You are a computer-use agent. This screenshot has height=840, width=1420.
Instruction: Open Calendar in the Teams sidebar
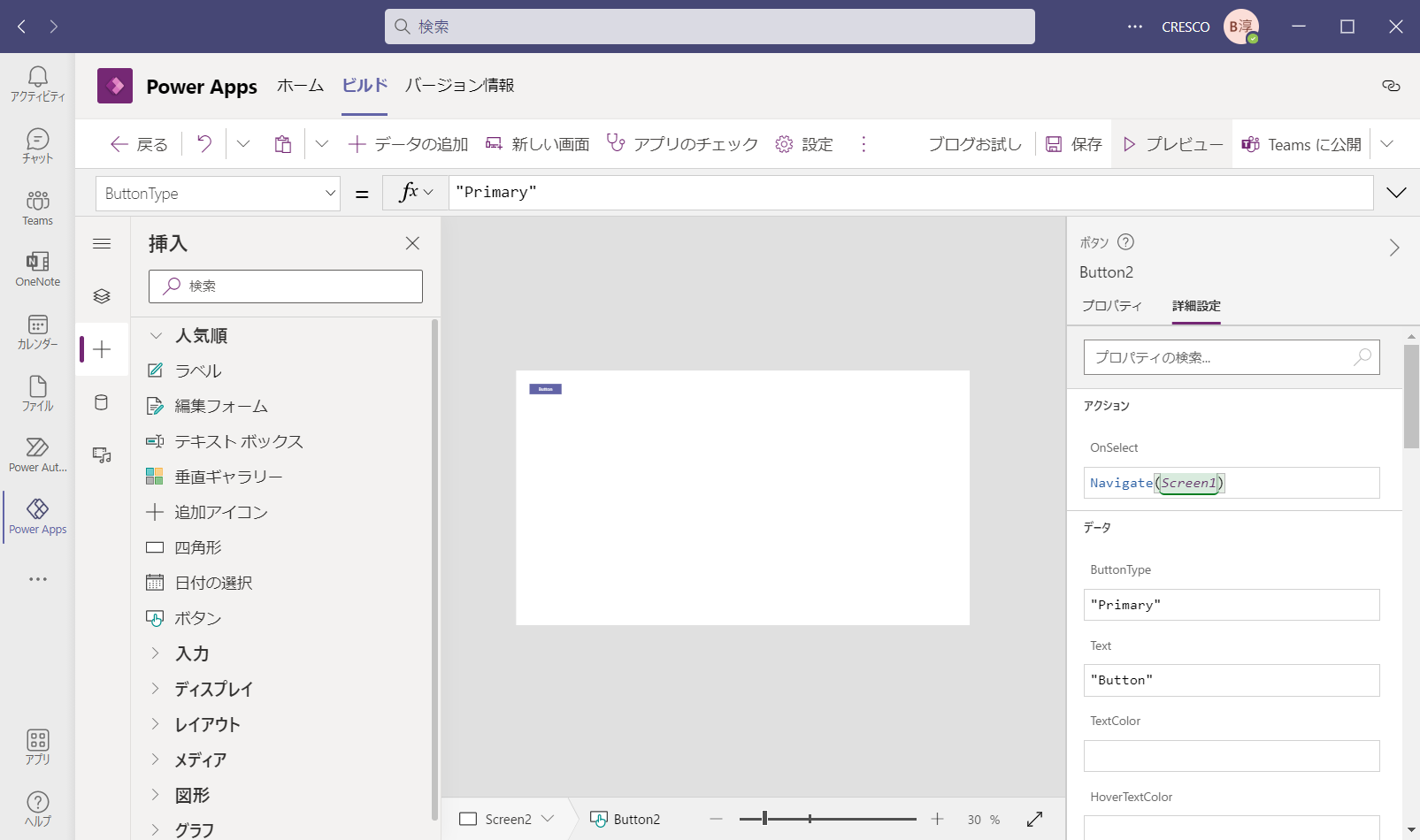click(37, 332)
